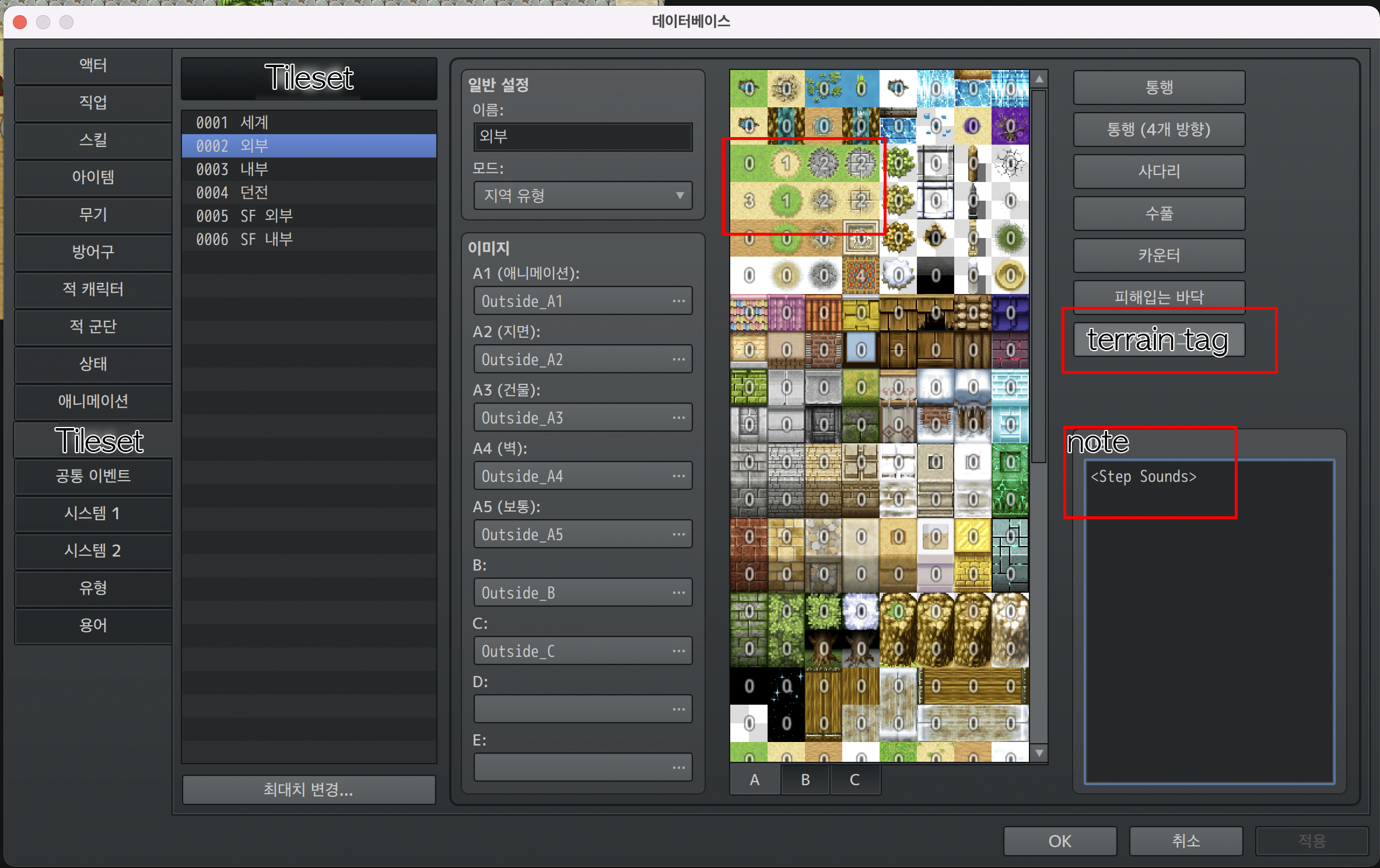Viewport: 1380px width, 868px height.
Task: Select tileset 0005 SF 외부 in the list
Action: [x=309, y=216]
